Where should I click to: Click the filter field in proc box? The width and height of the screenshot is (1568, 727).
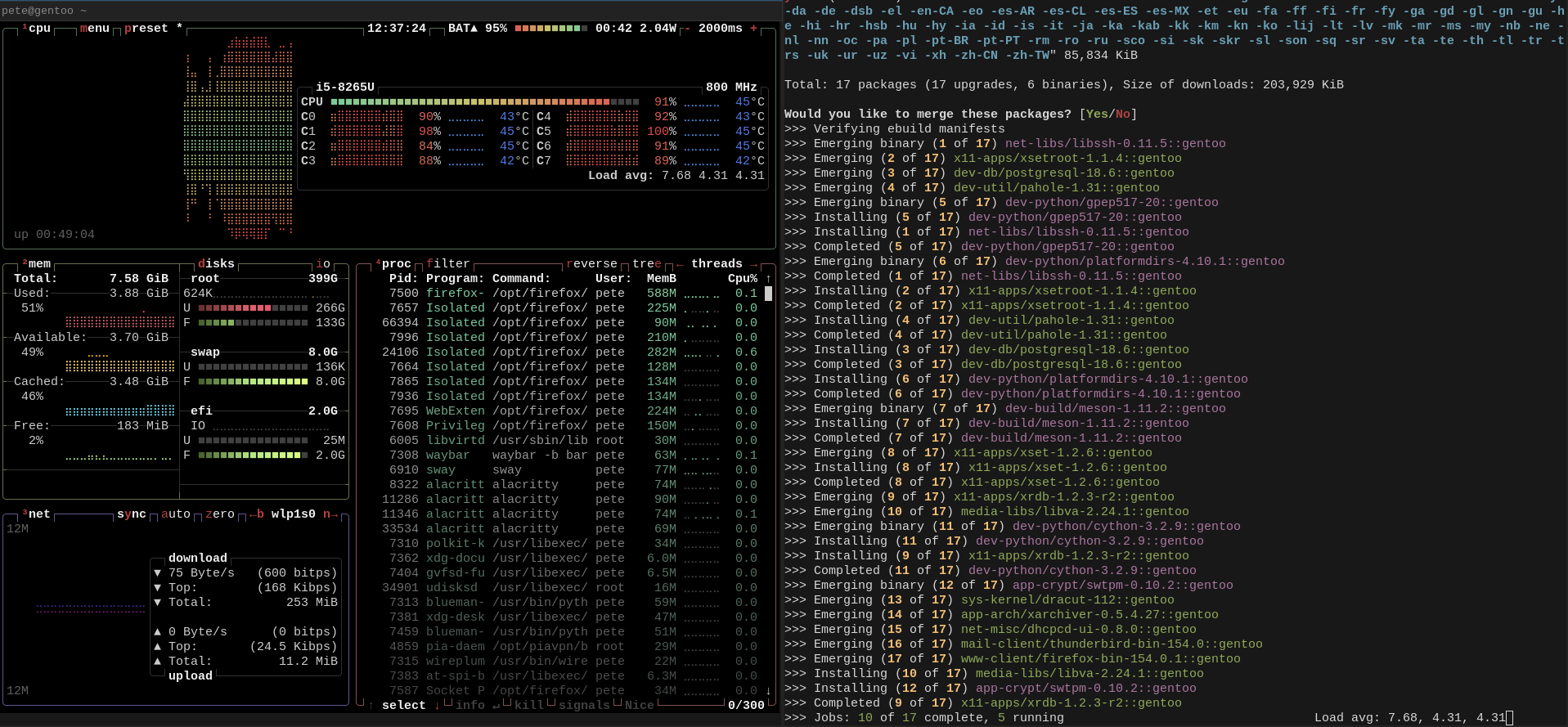448,264
